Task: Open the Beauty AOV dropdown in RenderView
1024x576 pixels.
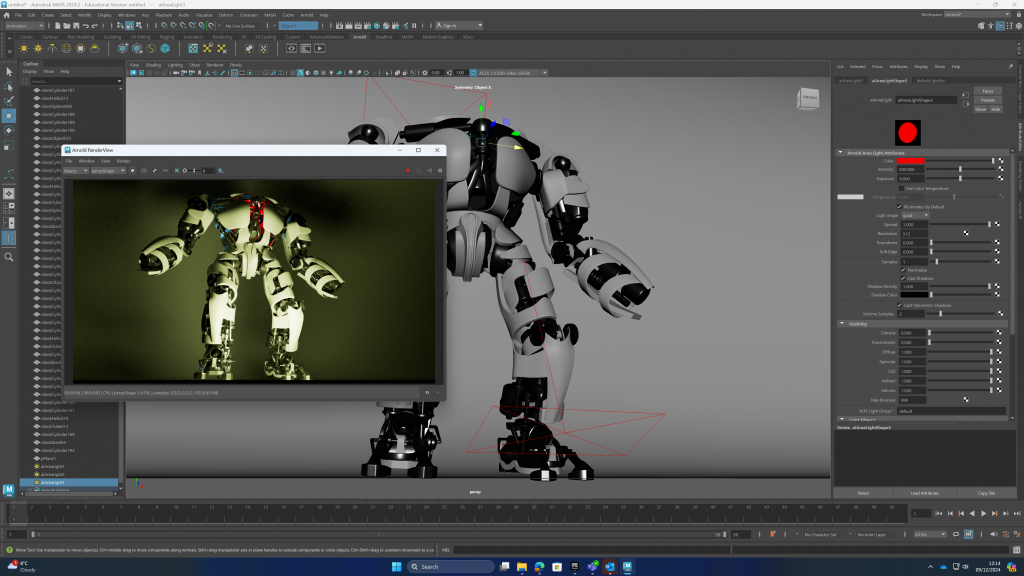Action: pos(74,171)
